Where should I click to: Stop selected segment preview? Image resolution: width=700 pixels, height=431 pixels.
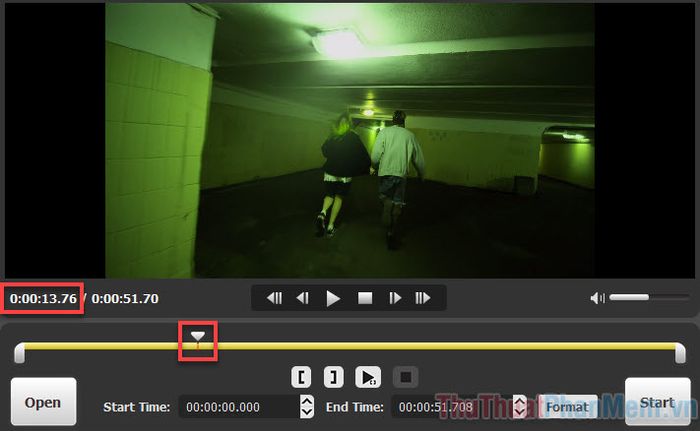coord(405,377)
